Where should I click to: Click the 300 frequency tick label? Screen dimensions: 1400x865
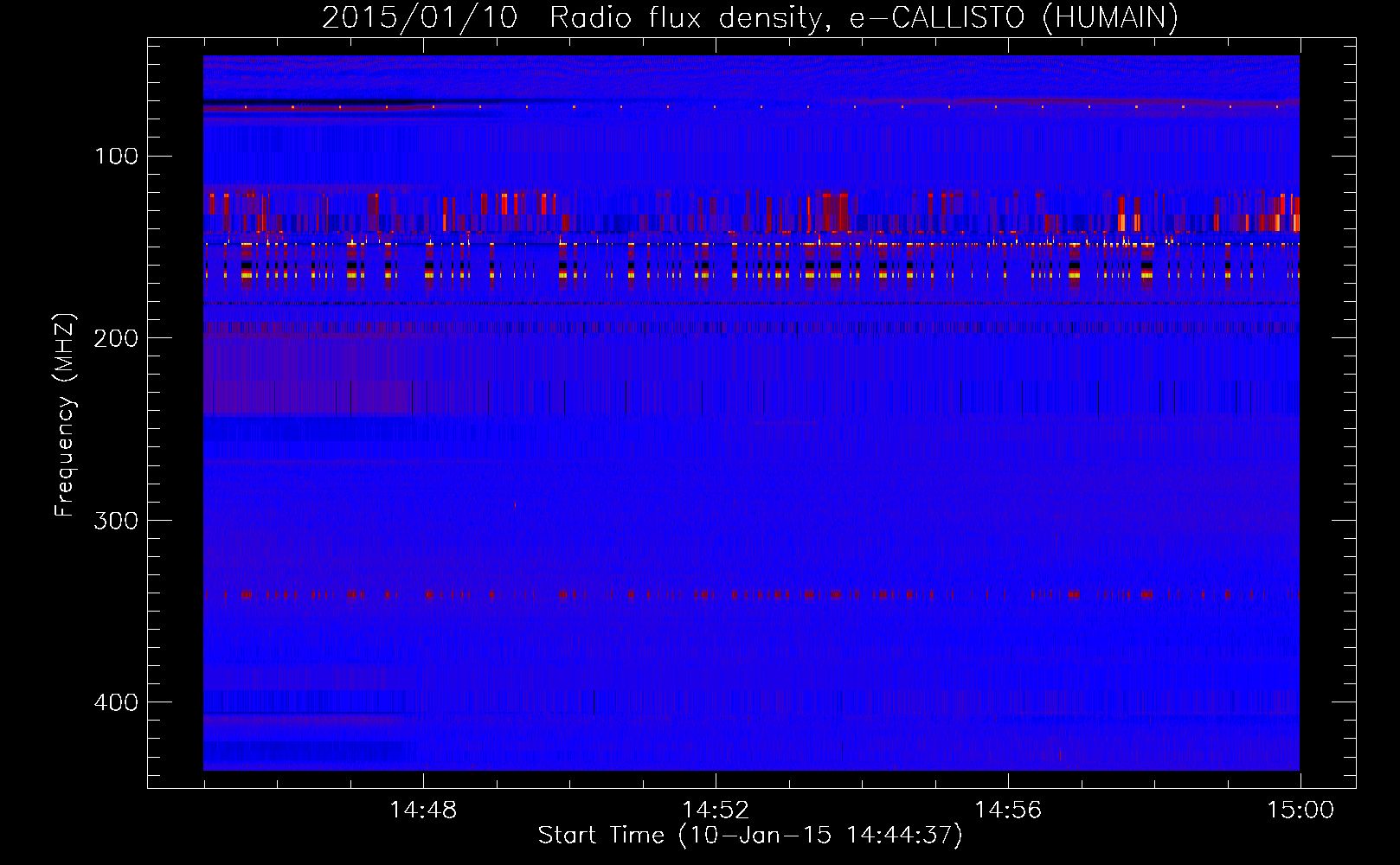[x=117, y=520]
